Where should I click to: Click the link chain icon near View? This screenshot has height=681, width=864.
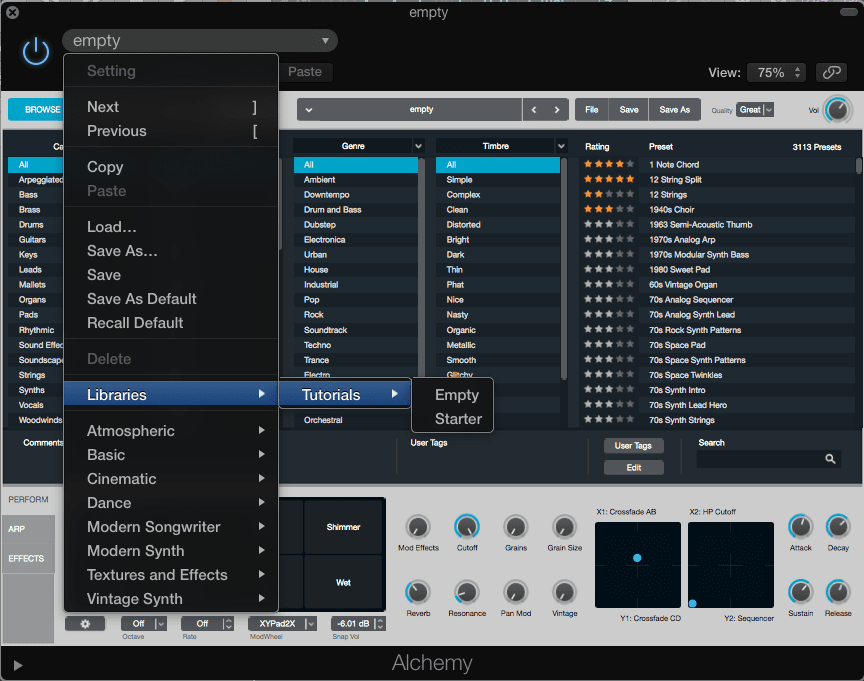pyautogui.click(x=831, y=72)
